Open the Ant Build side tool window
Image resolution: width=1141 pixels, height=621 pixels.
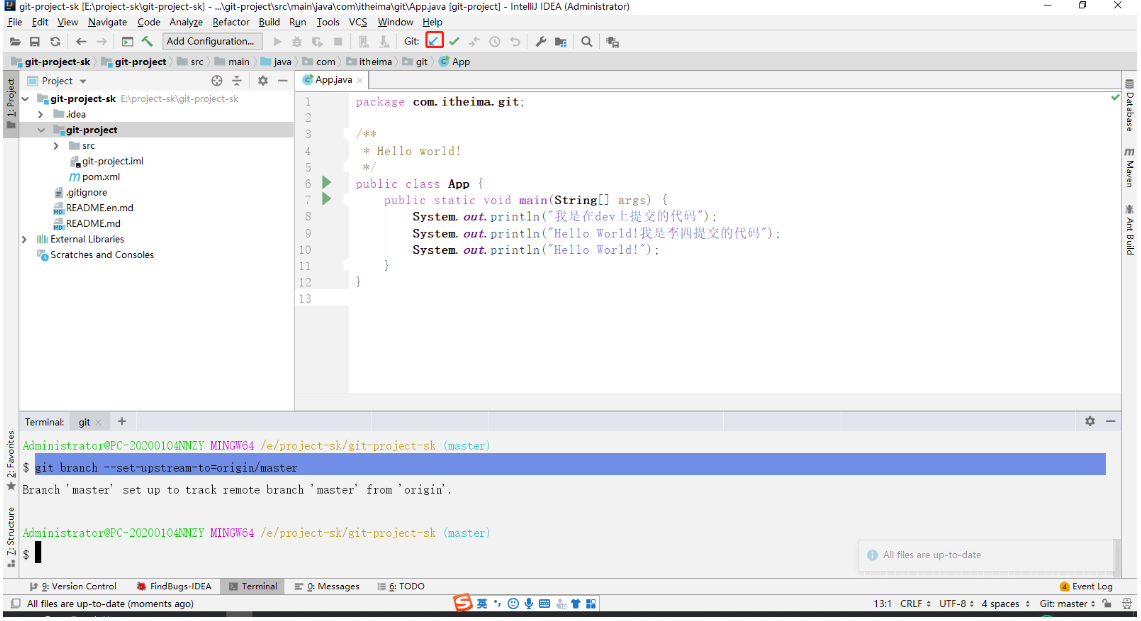click(1129, 230)
